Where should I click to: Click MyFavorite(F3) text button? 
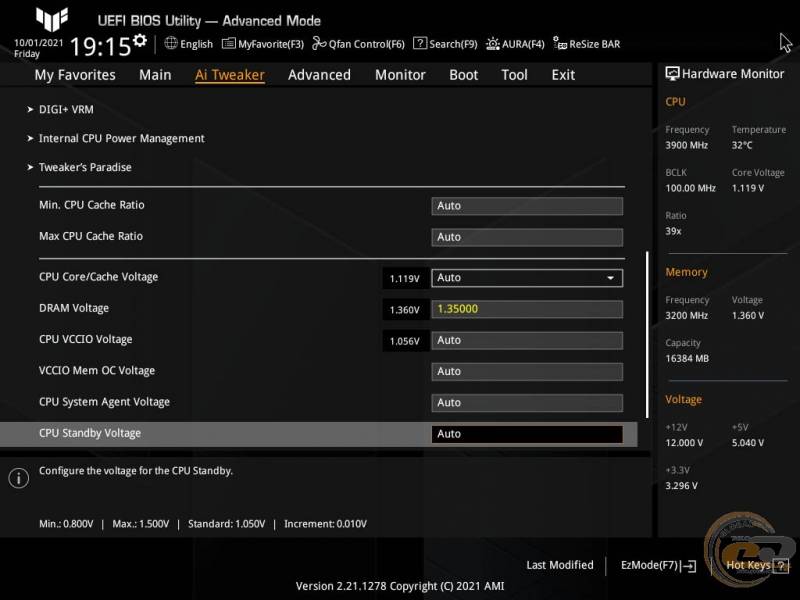point(271,44)
